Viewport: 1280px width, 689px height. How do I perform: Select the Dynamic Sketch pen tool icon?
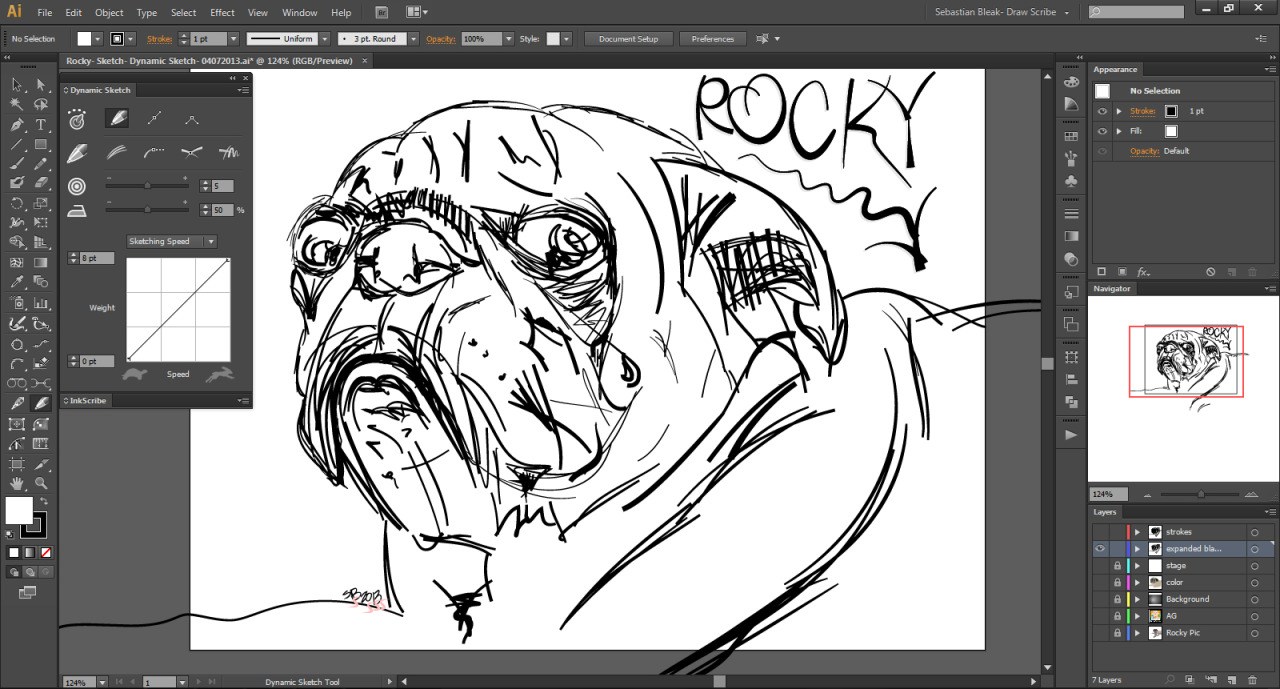(116, 118)
